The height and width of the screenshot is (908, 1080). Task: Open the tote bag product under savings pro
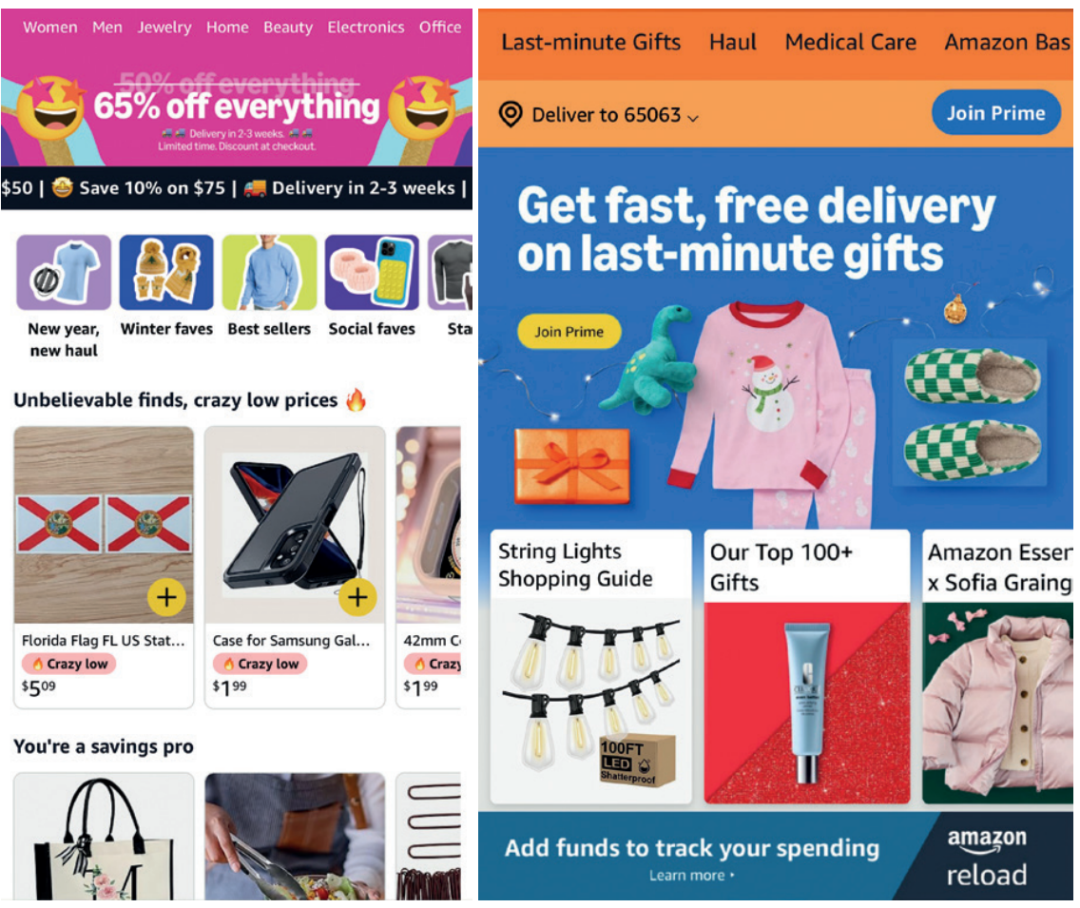[x=104, y=836]
